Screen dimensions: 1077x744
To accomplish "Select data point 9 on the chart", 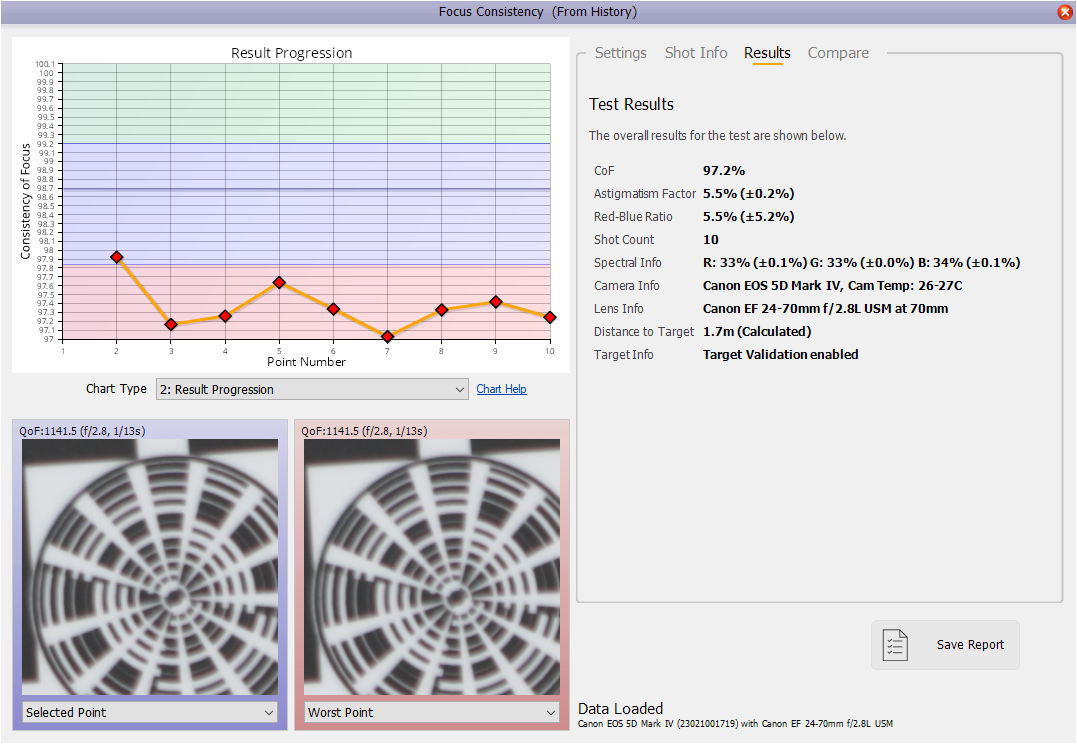I will tap(495, 302).
